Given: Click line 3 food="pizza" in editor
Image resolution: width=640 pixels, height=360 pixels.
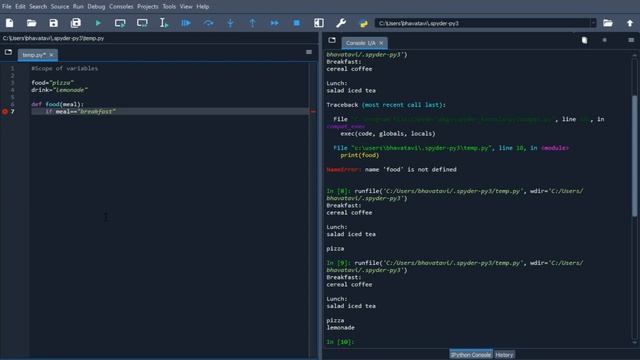Looking at the screenshot, I should coord(52,83).
